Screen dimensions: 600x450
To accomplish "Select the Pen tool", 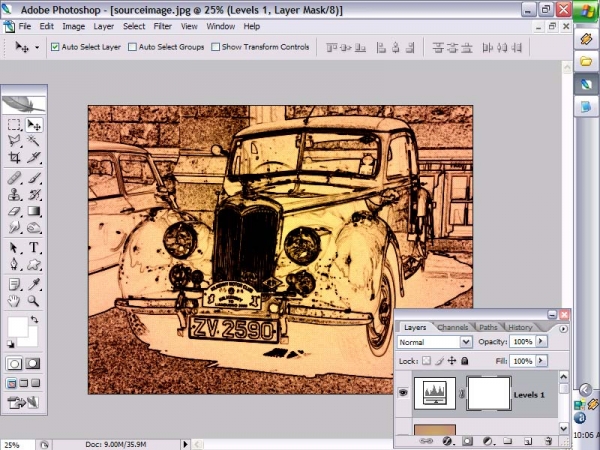I will coord(14,264).
